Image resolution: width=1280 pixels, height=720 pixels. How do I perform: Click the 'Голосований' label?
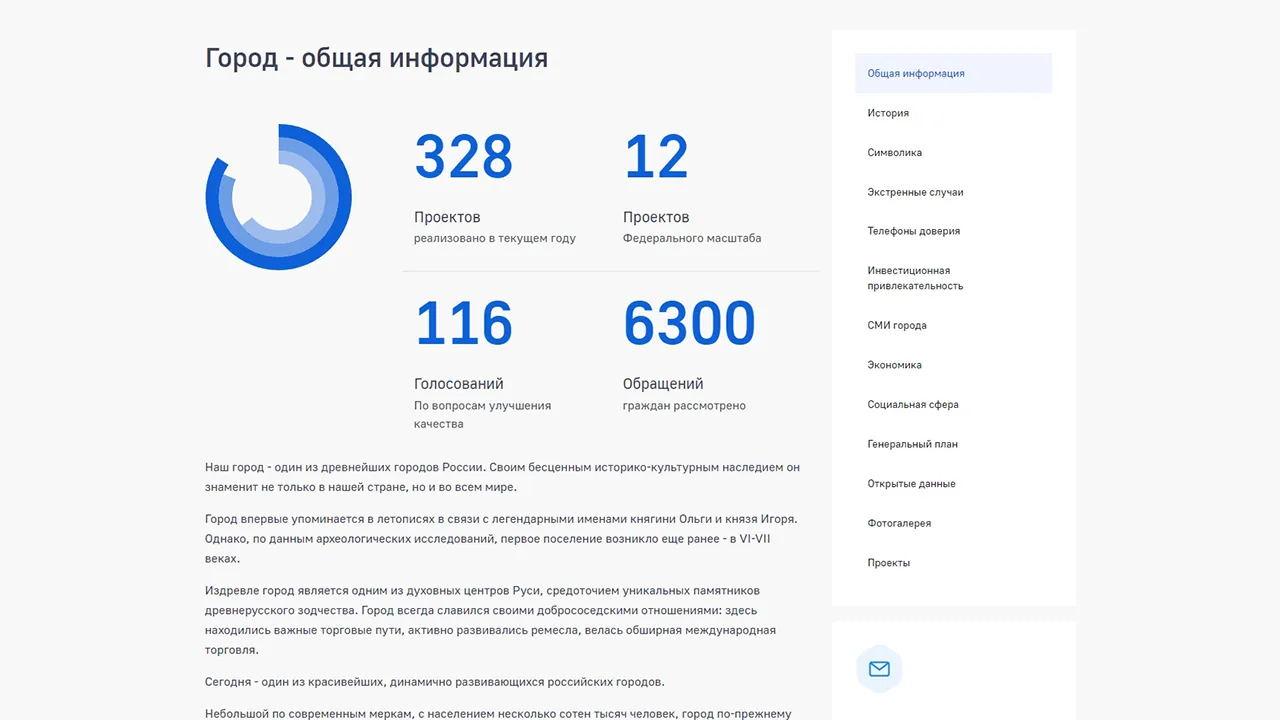coord(459,384)
